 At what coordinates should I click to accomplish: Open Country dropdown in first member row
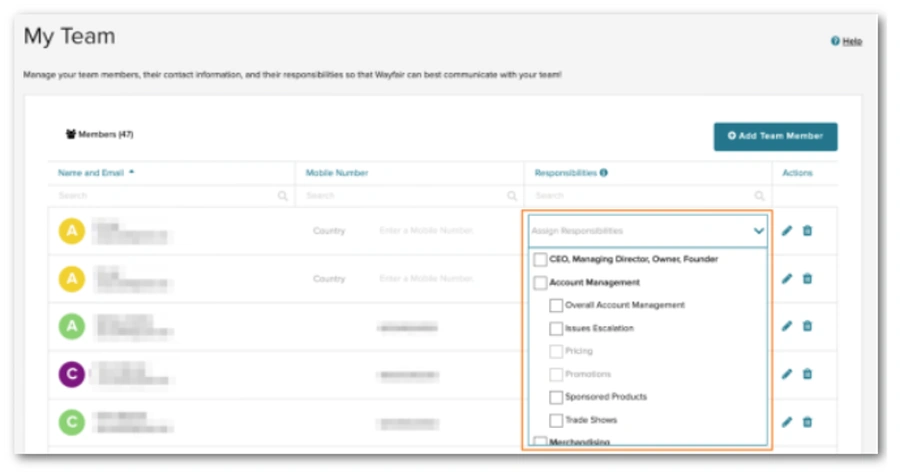pos(329,231)
